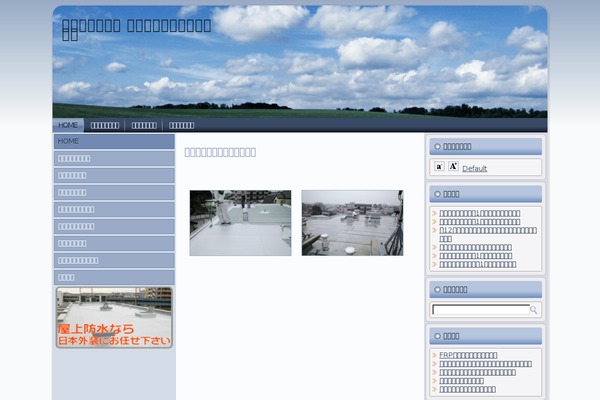Focus the search text field
The image size is (600, 400).
coord(481,310)
